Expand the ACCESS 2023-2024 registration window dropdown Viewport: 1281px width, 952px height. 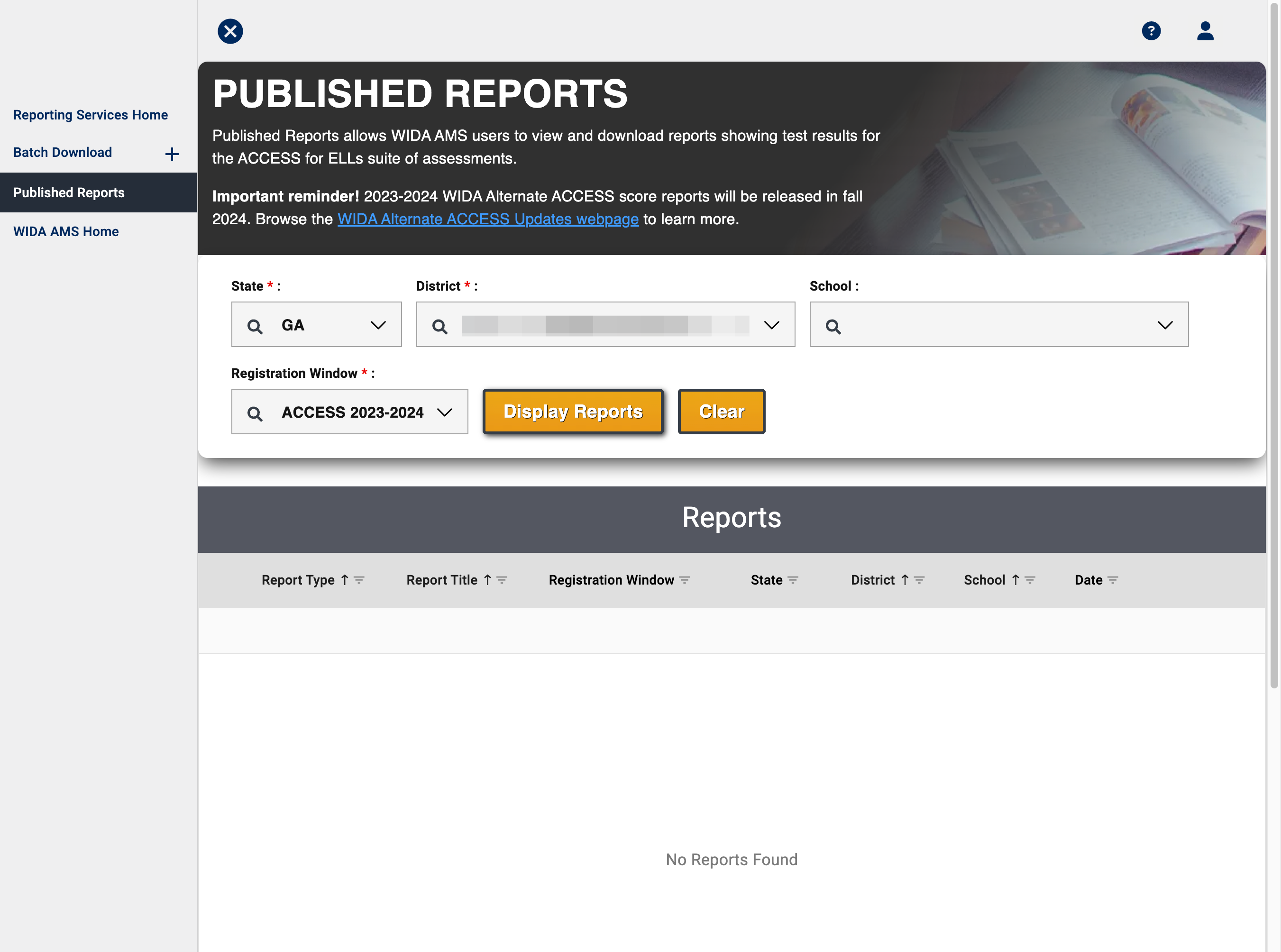coord(444,412)
